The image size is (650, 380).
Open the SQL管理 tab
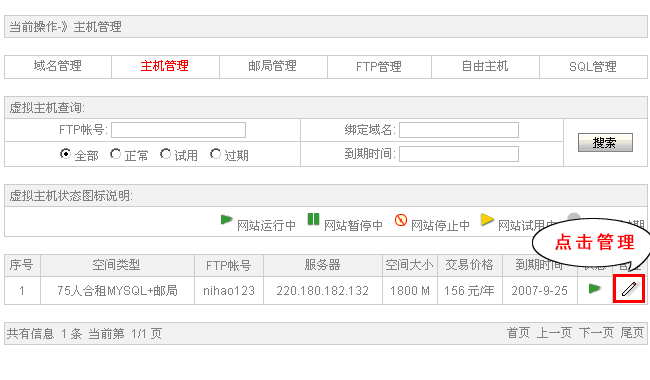click(x=593, y=66)
